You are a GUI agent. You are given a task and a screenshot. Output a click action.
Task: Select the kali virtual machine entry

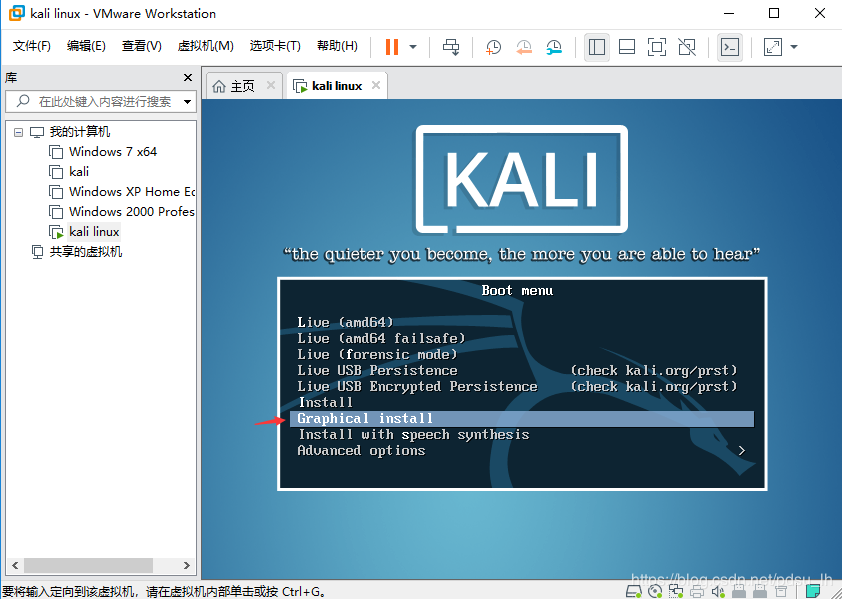79,172
